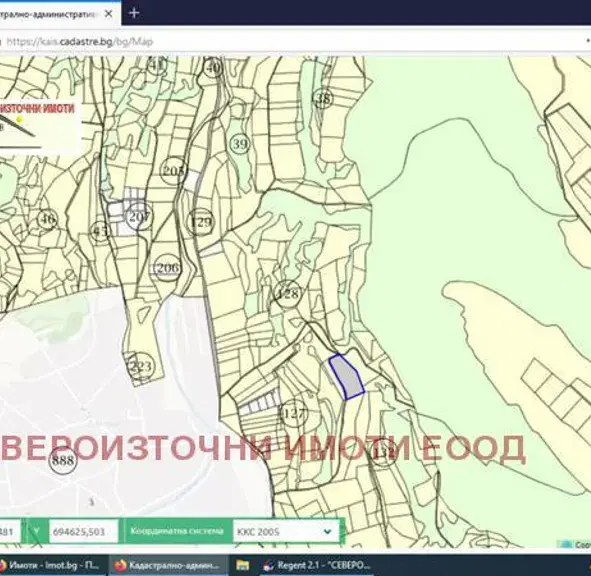Click district label 127 on the map
Screen dimensions: 591x576
coord(294,414)
